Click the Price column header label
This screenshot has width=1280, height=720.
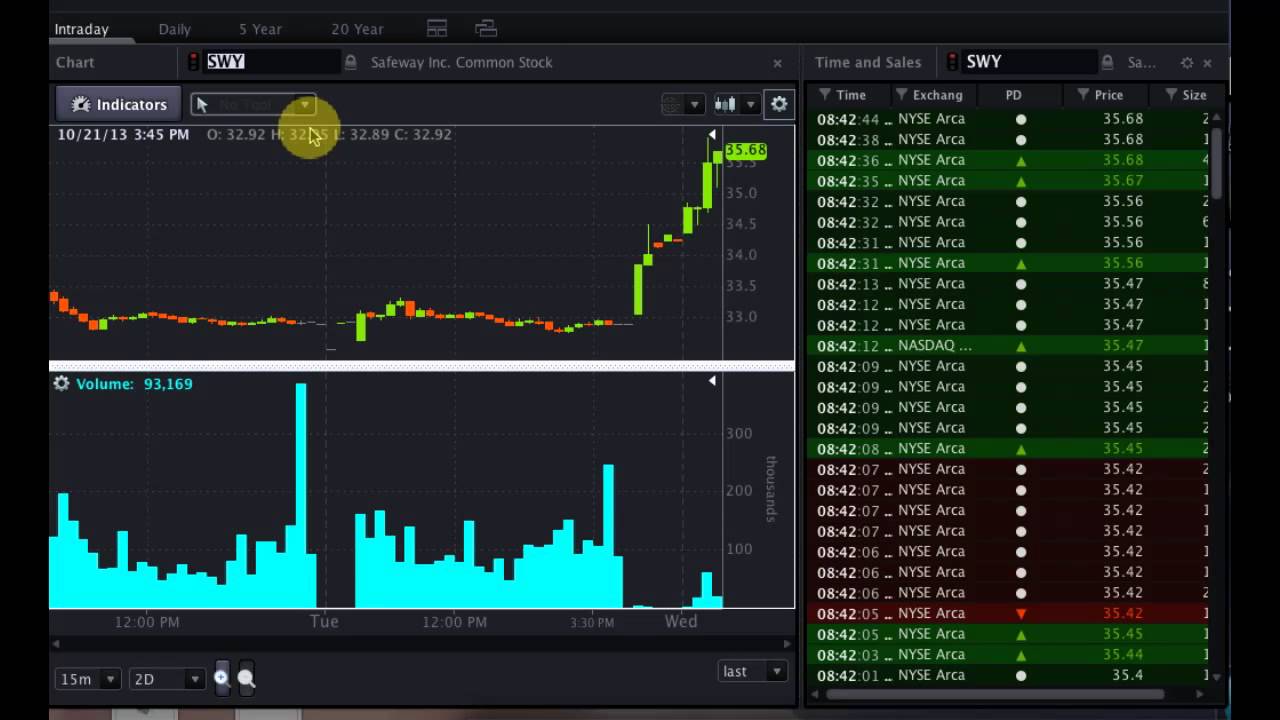point(1109,95)
